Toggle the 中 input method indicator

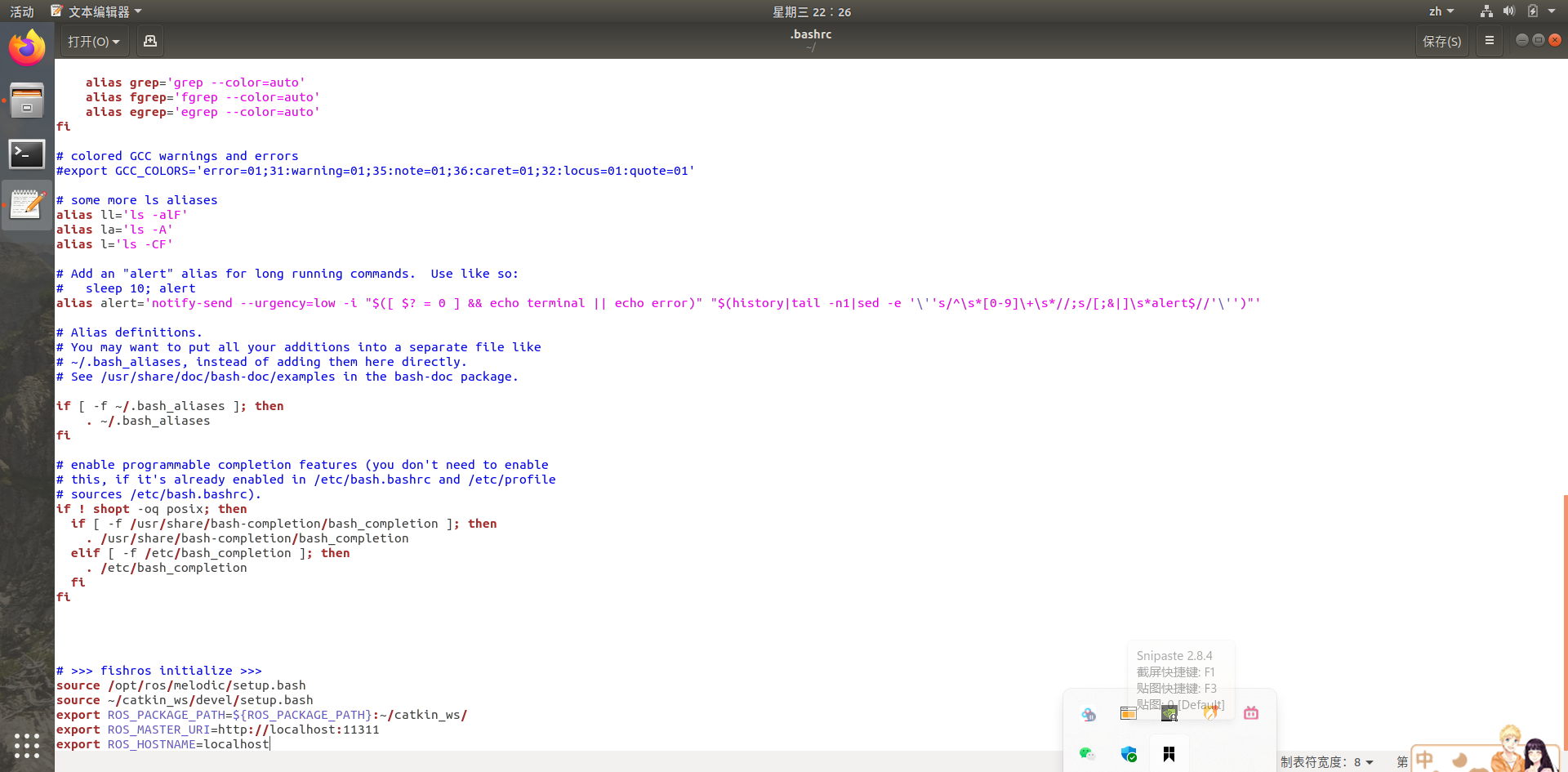click(x=1426, y=760)
